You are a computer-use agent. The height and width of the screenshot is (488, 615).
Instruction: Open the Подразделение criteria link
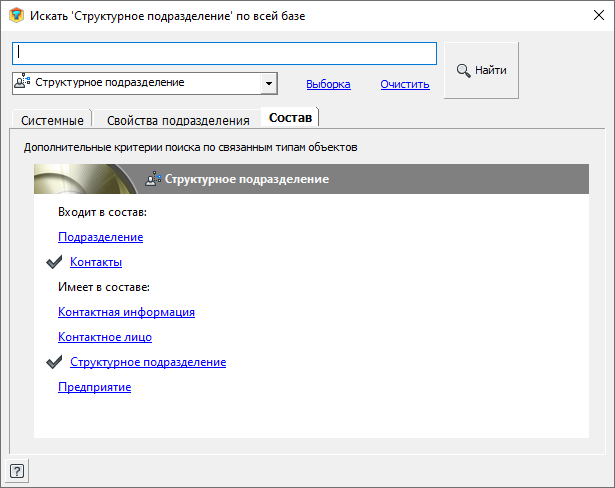(x=100, y=237)
